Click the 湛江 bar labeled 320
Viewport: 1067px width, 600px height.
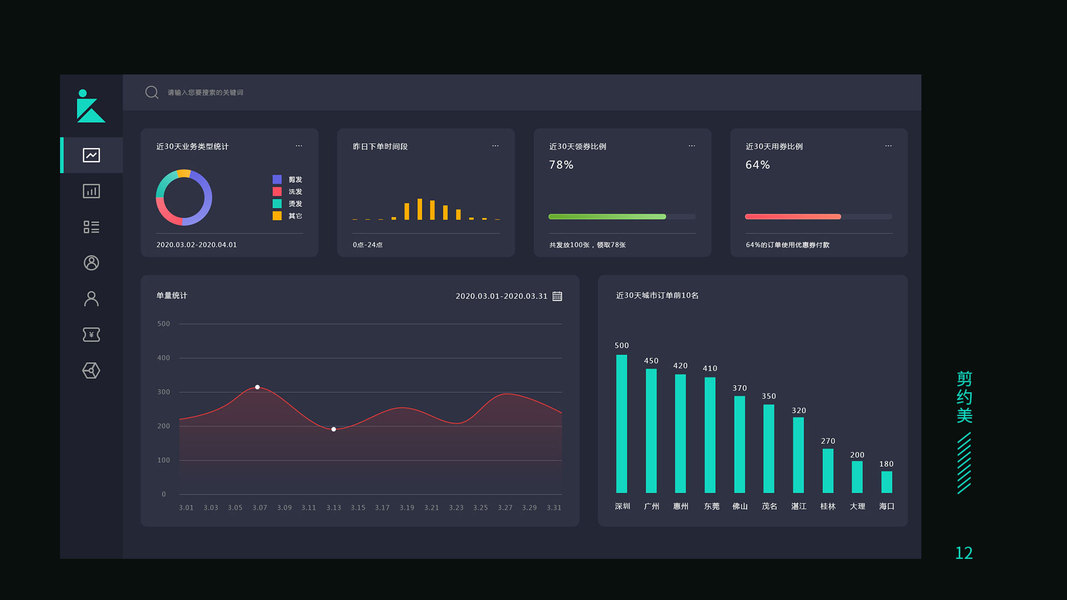[799, 455]
